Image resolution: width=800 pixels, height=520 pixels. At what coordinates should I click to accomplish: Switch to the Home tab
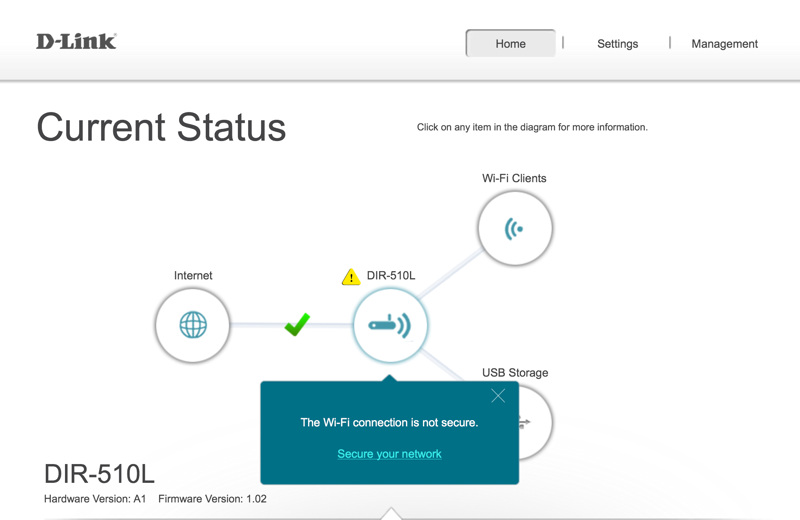pyautogui.click(x=510, y=43)
